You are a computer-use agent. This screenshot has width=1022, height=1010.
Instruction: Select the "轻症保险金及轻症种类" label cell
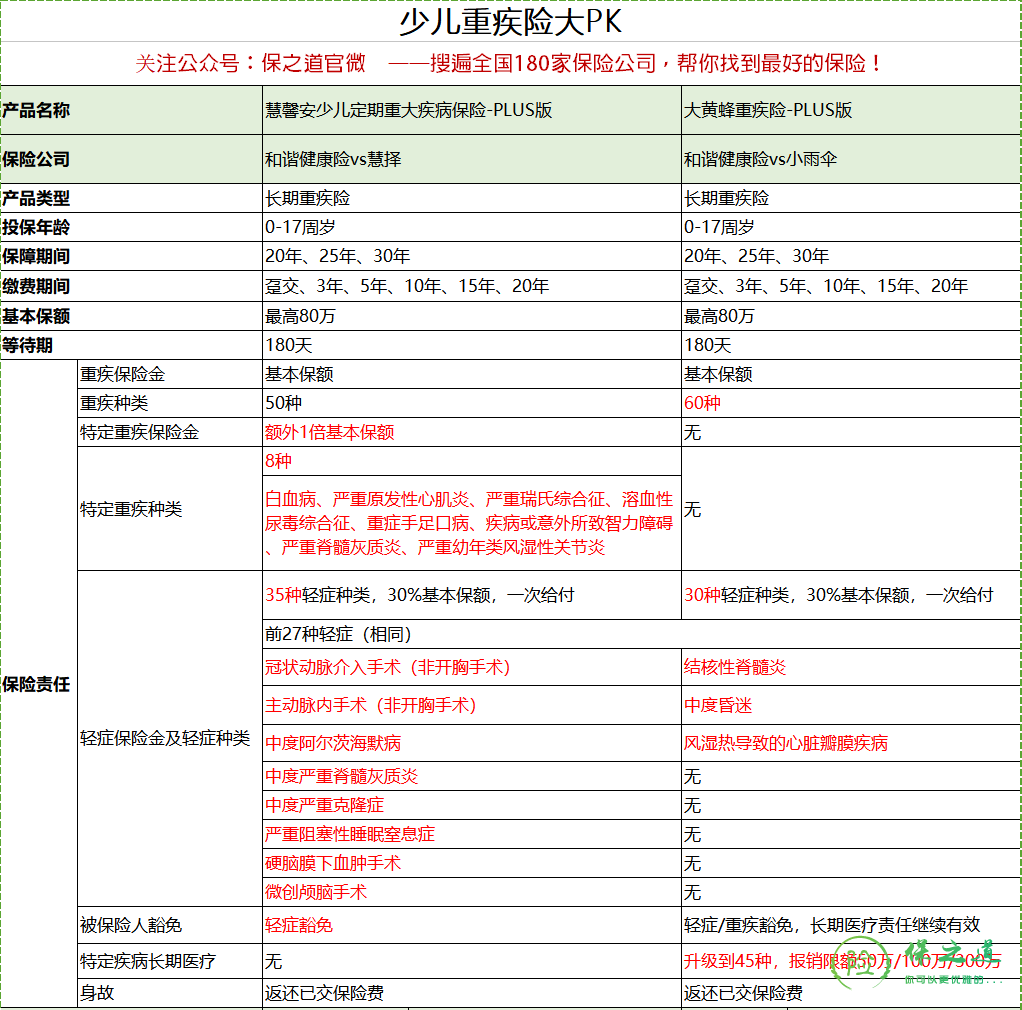[x=169, y=738]
